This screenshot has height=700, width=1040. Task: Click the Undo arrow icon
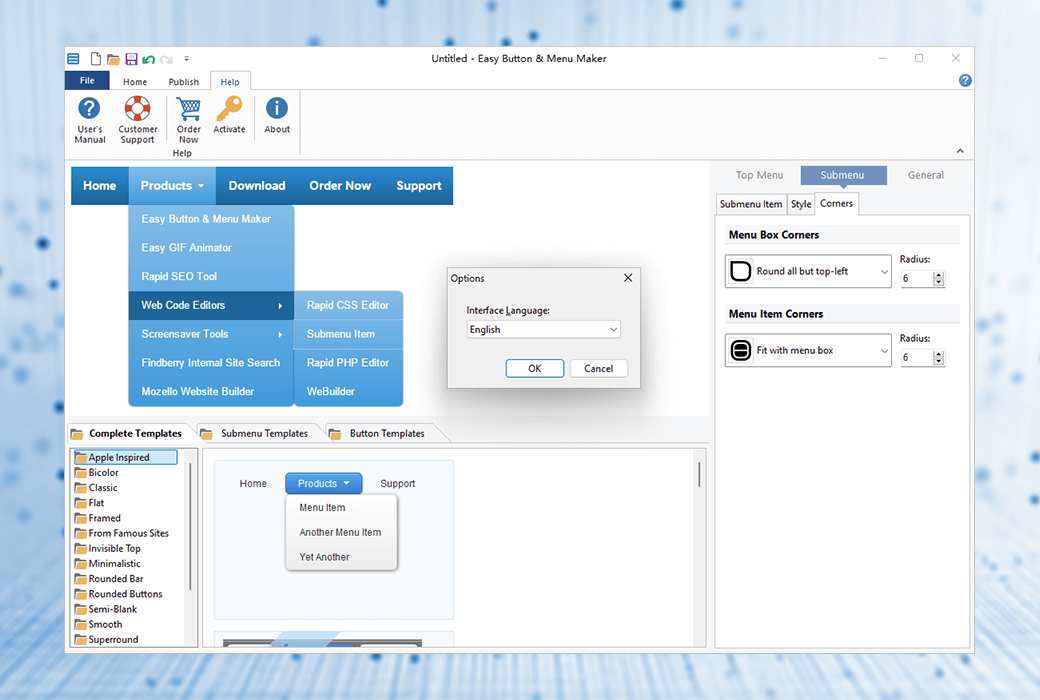tap(149, 59)
